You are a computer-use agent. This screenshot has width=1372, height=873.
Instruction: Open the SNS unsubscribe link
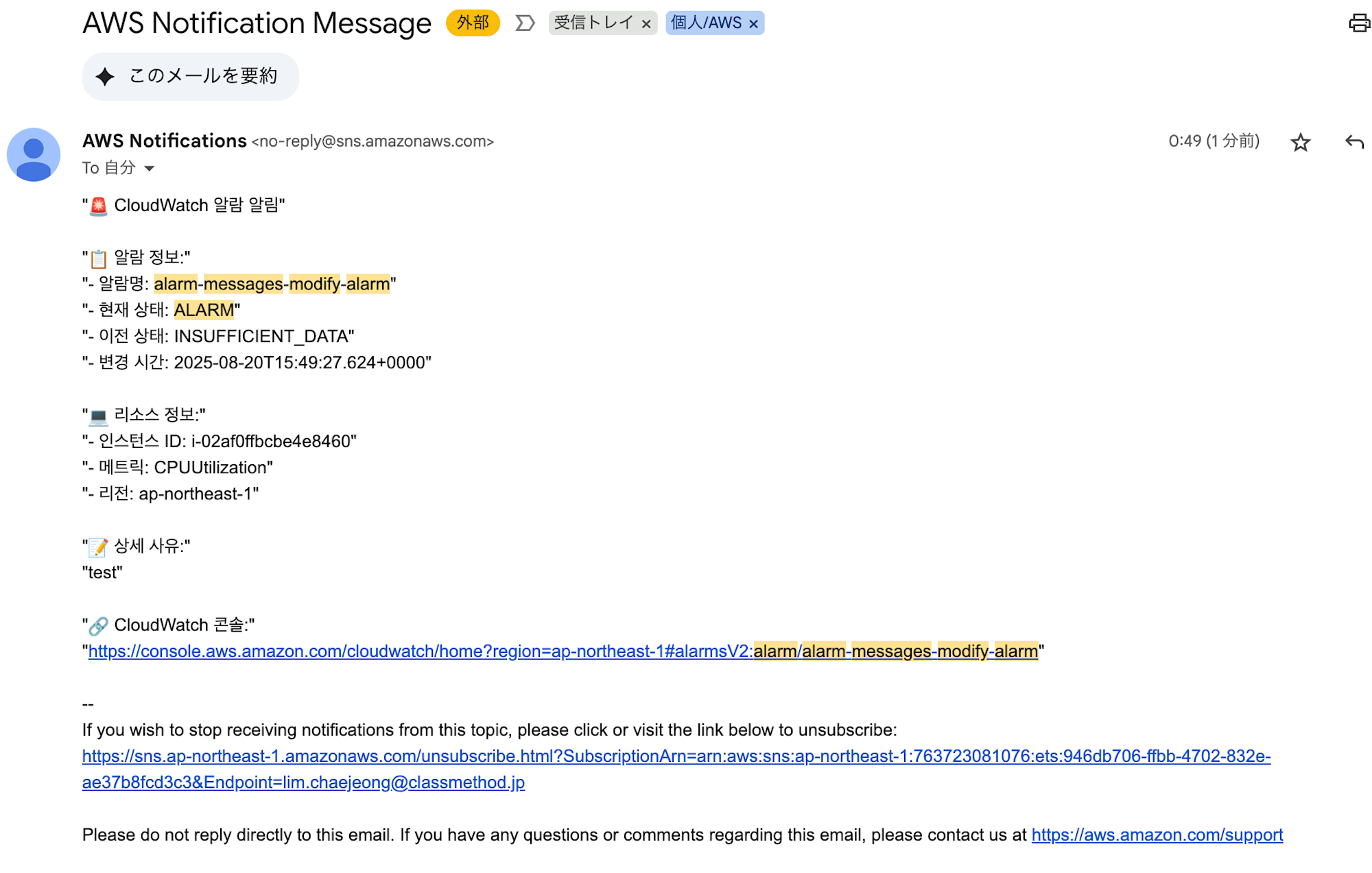pos(676,769)
